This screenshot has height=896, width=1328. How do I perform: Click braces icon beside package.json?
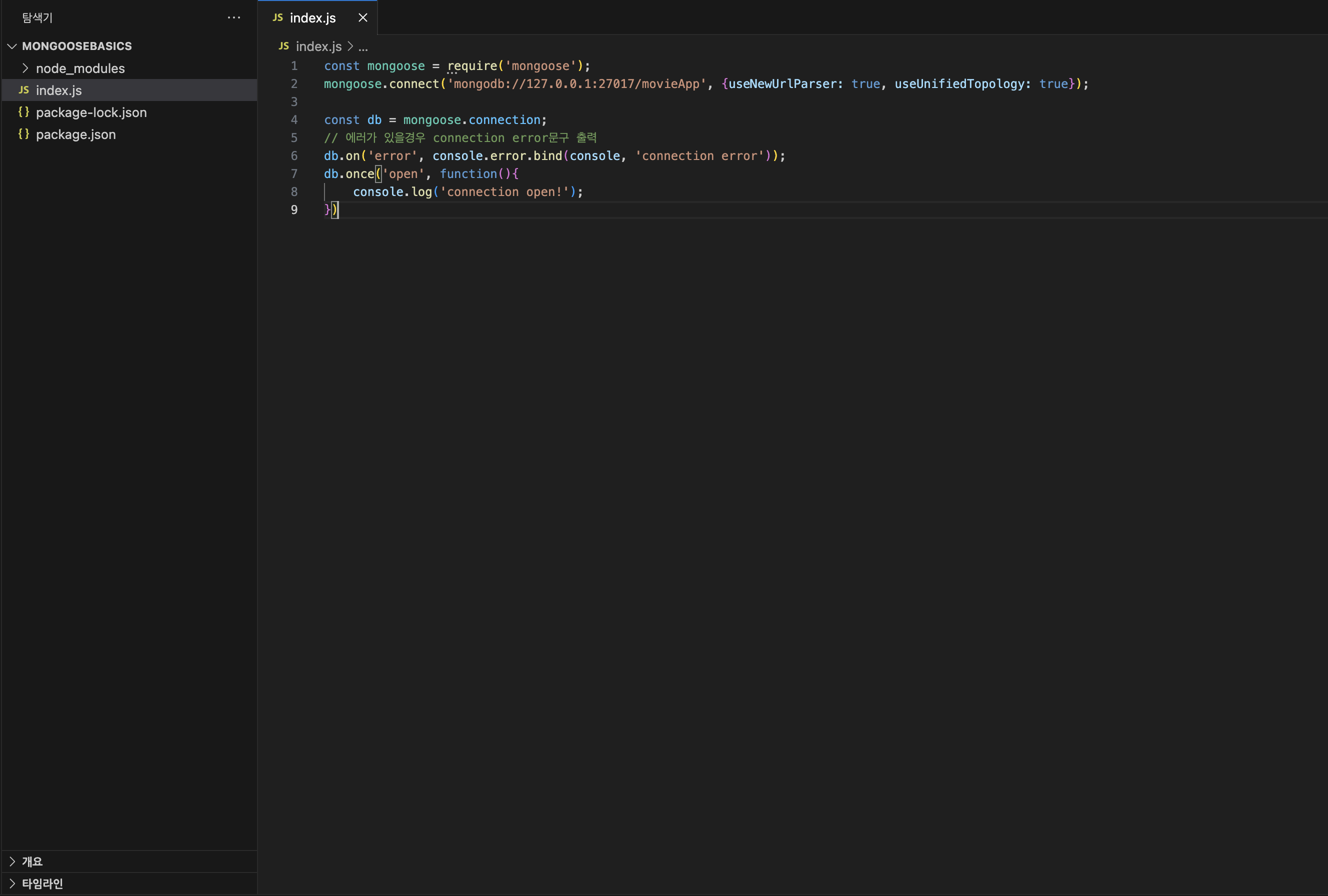(x=23, y=134)
